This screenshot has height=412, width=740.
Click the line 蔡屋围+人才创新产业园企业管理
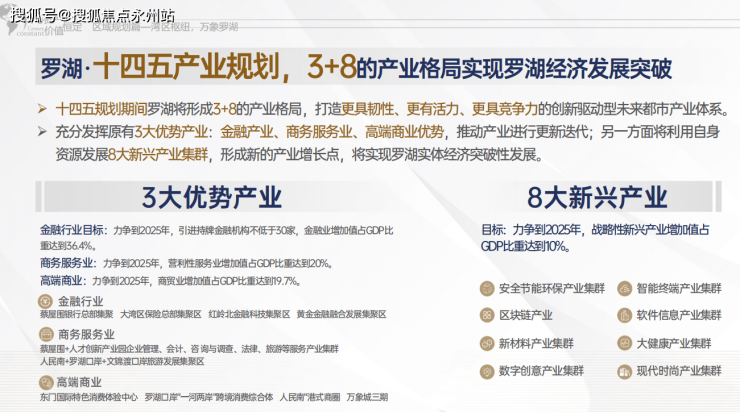pos(189,349)
